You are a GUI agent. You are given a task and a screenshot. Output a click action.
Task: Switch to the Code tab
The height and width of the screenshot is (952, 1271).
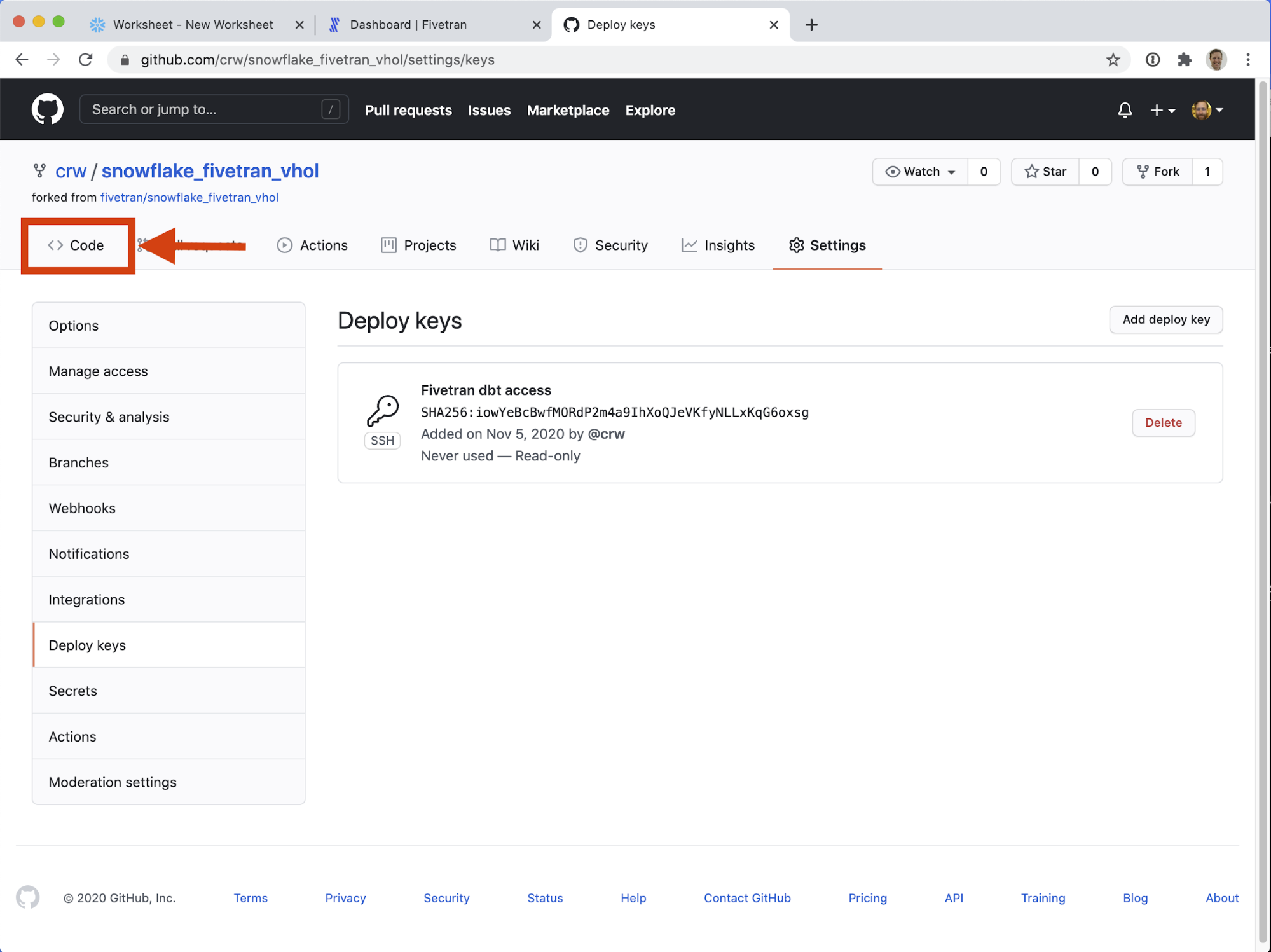click(76, 245)
